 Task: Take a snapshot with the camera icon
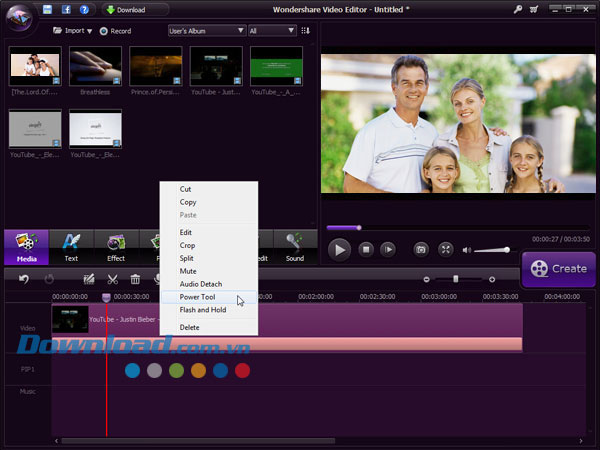coord(421,249)
